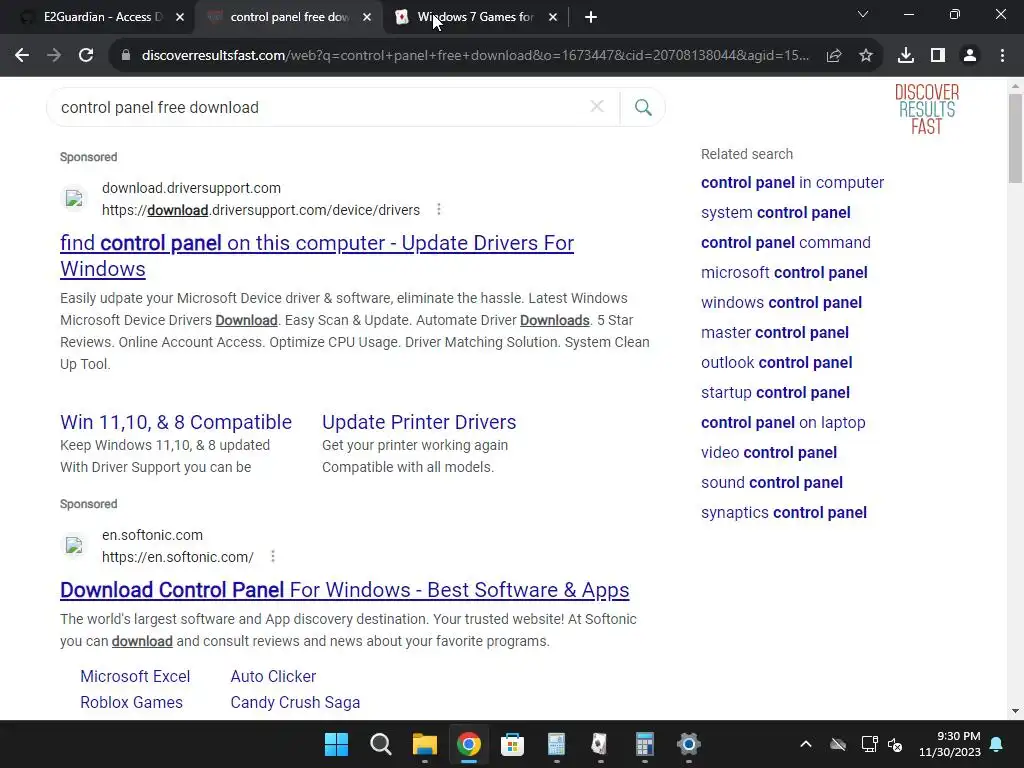Share this page icon in address bar
This screenshot has width=1024, height=768.
(x=833, y=56)
